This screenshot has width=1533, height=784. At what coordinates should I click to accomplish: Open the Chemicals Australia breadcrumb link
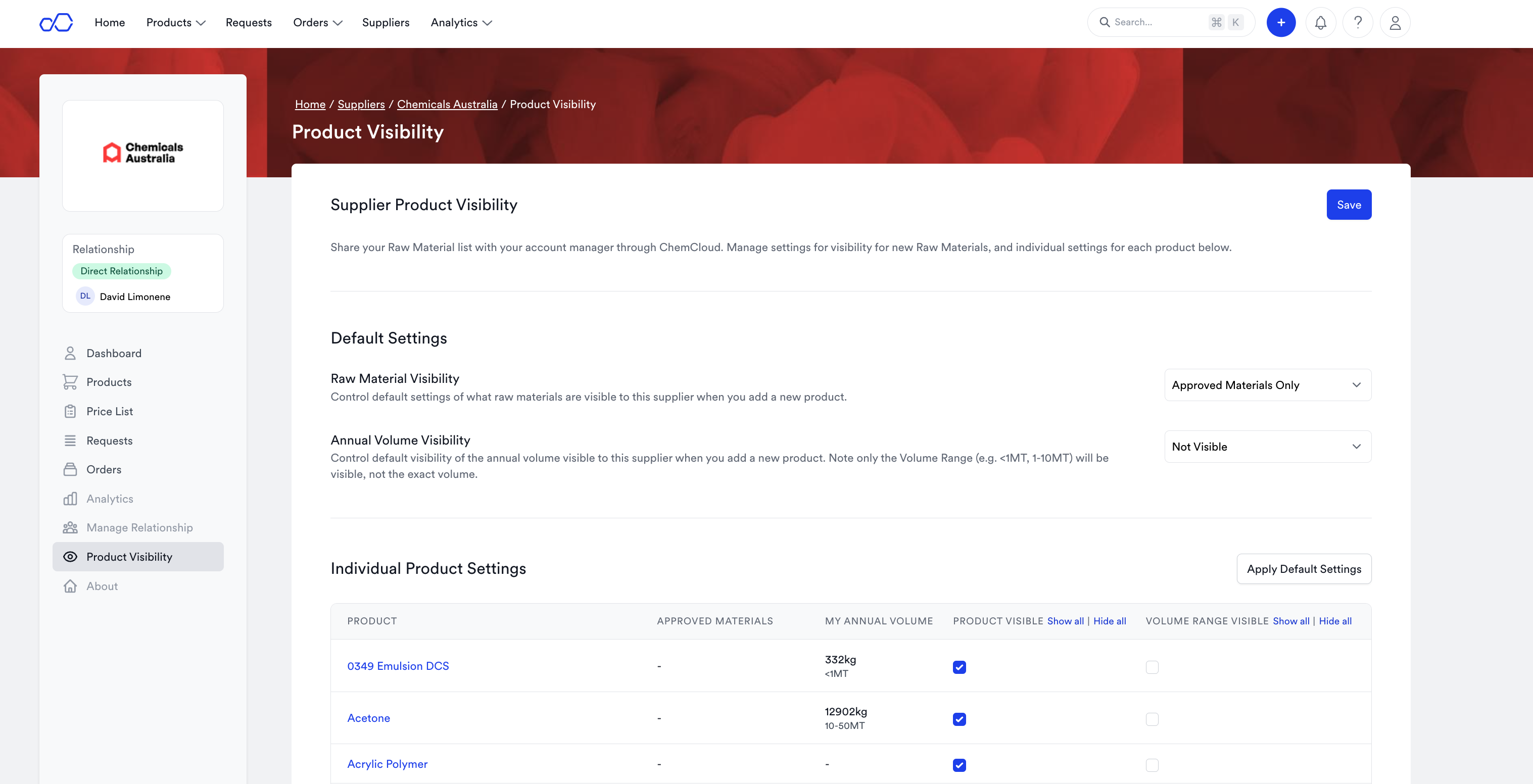(447, 104)
